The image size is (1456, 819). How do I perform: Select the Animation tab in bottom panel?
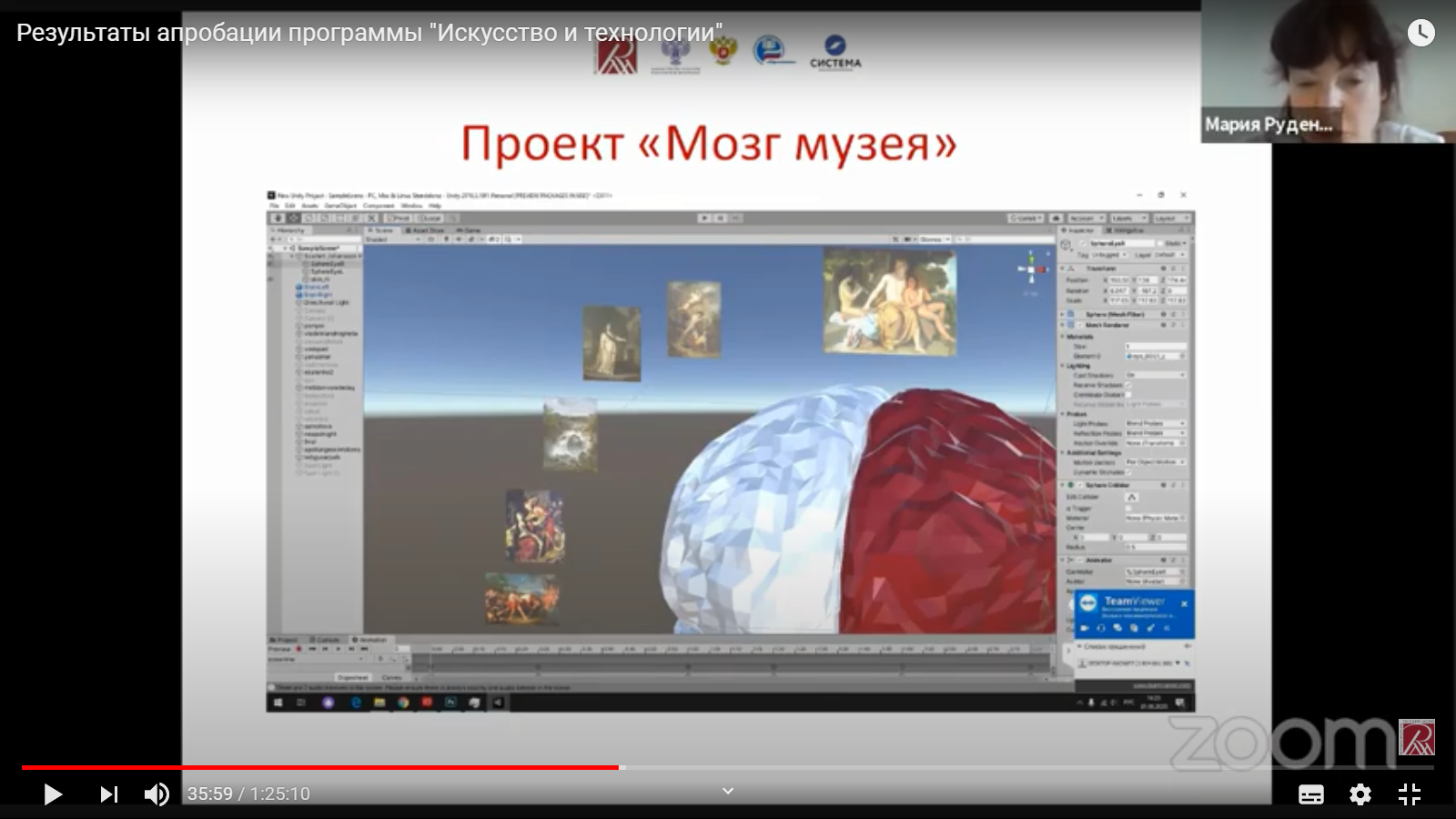pos(372,640)
